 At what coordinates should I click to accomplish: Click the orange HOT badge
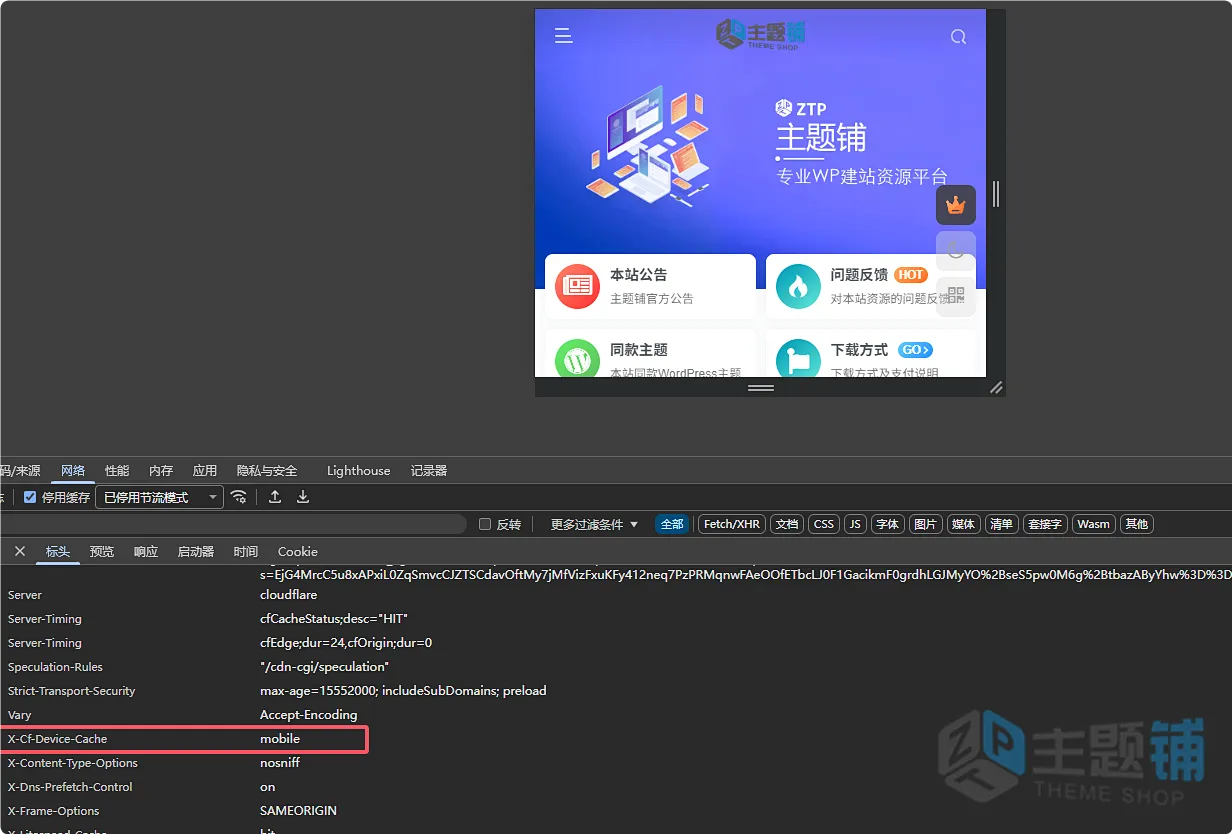pyautogui.click(x=911, y=274)
